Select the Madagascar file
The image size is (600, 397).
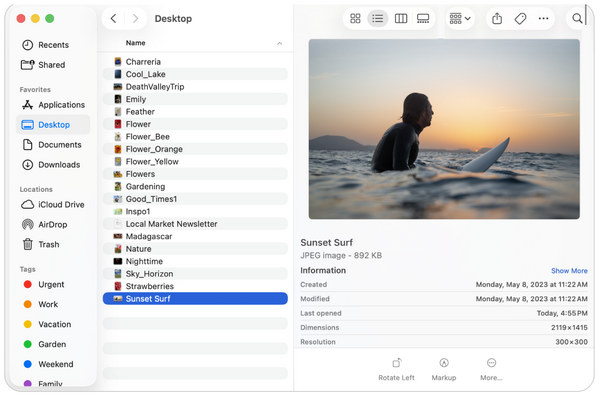195,236
